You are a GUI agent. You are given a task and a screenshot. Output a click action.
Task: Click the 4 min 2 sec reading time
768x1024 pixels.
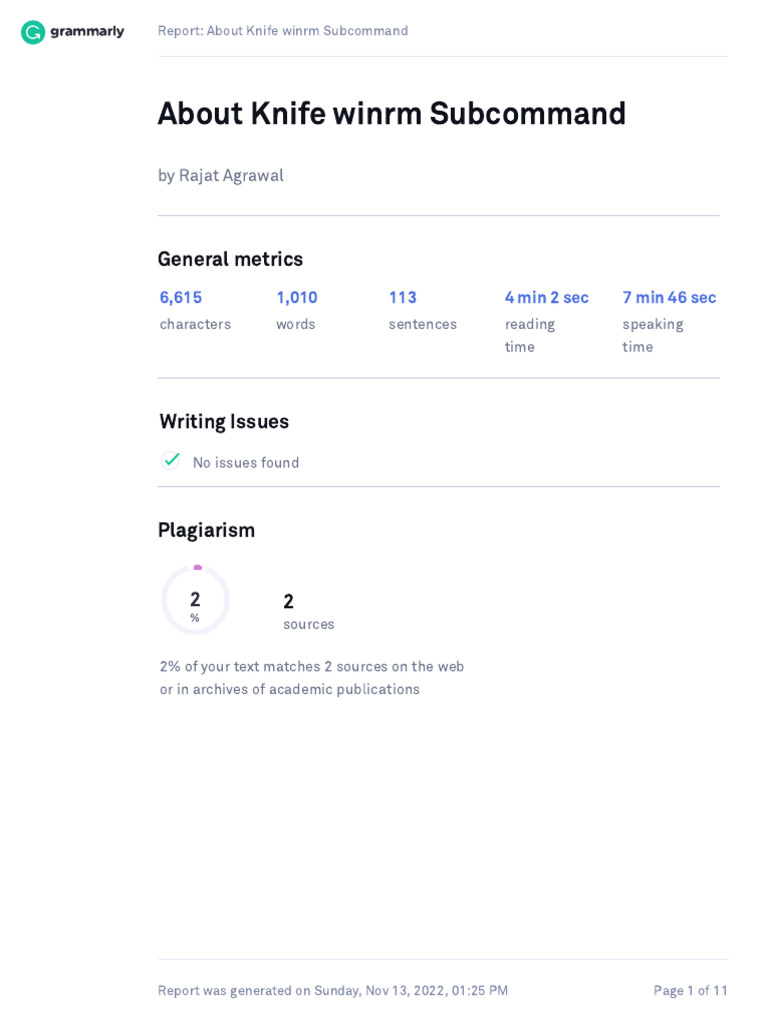(x=546, y=298)
